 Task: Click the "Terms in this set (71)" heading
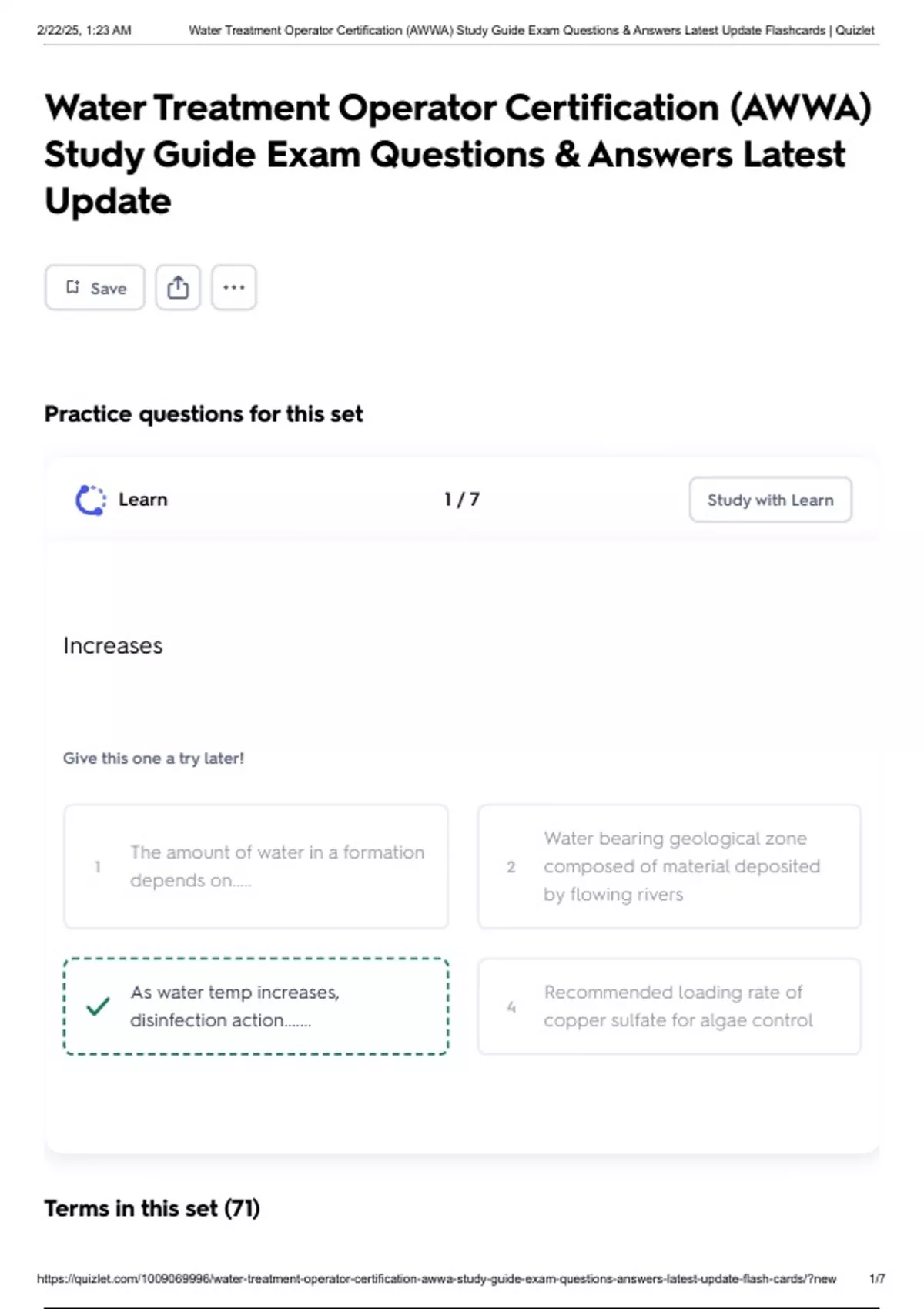click(x=152, y=1208)
